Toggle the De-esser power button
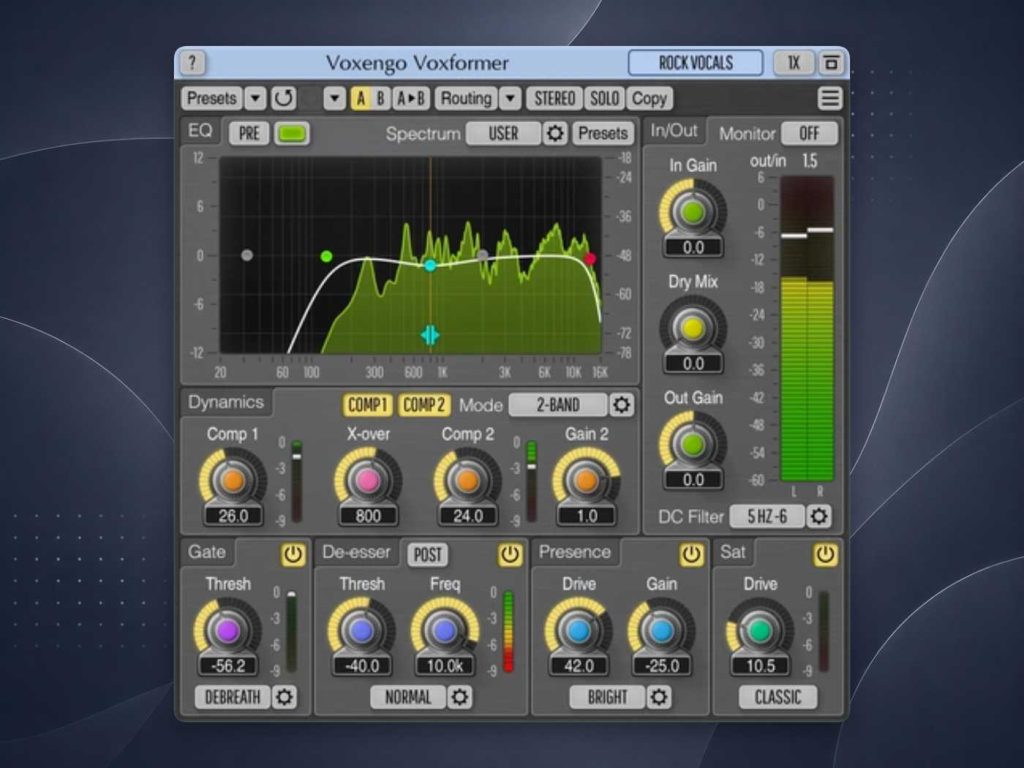 click(x=510, y=554)
